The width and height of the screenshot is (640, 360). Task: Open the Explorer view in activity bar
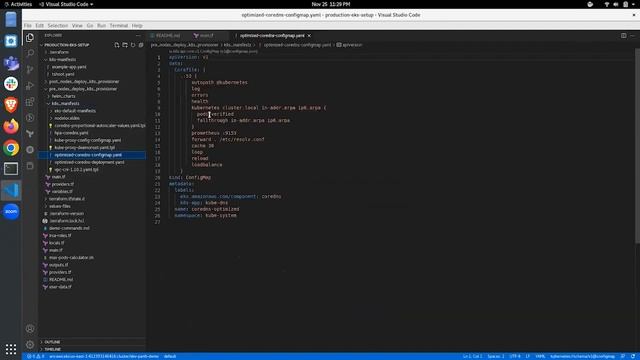(x=30, y=38)
